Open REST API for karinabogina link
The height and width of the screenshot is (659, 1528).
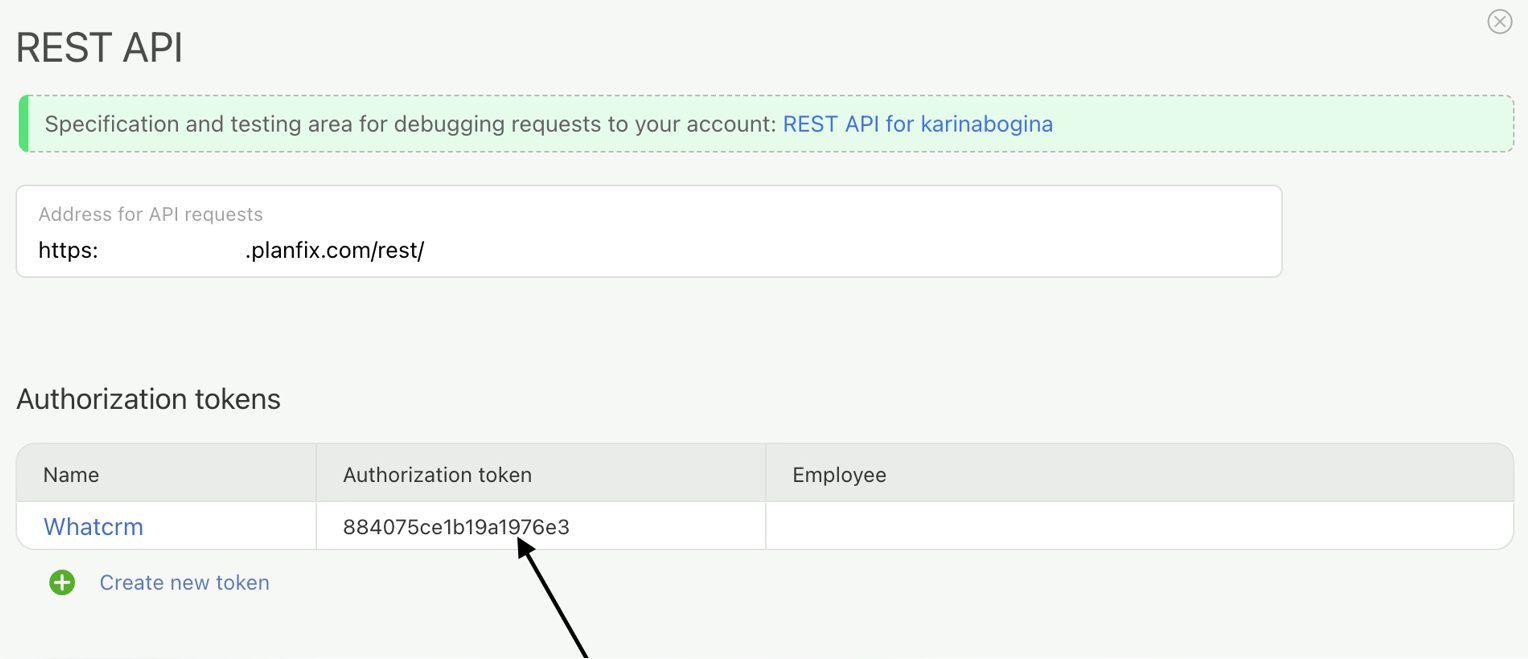(x=917, y=124)
